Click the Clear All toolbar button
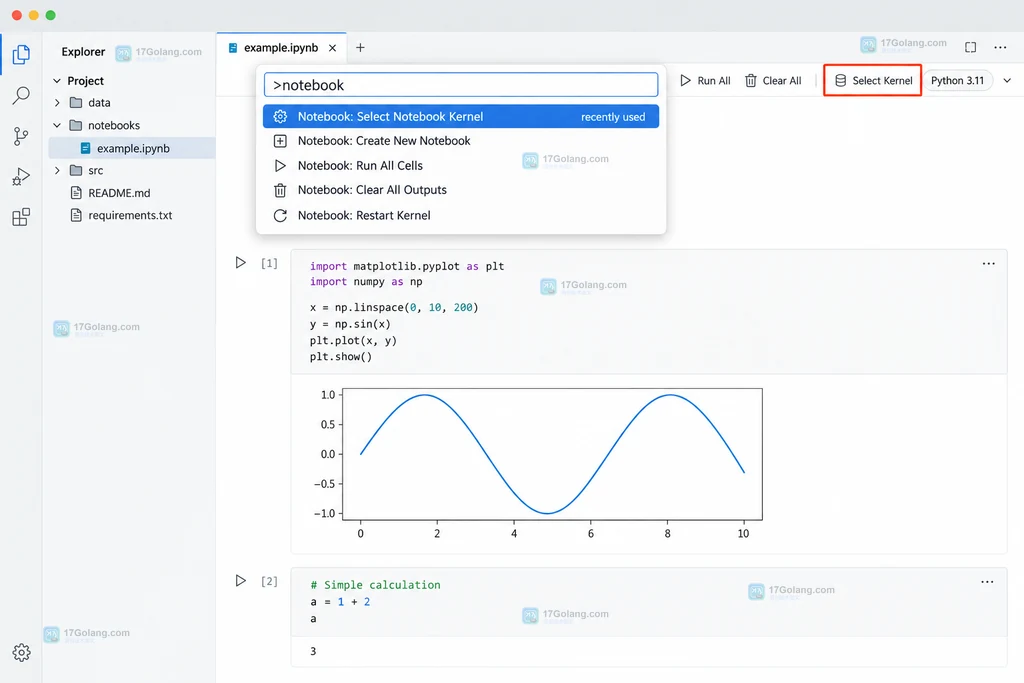 point(773,81)
